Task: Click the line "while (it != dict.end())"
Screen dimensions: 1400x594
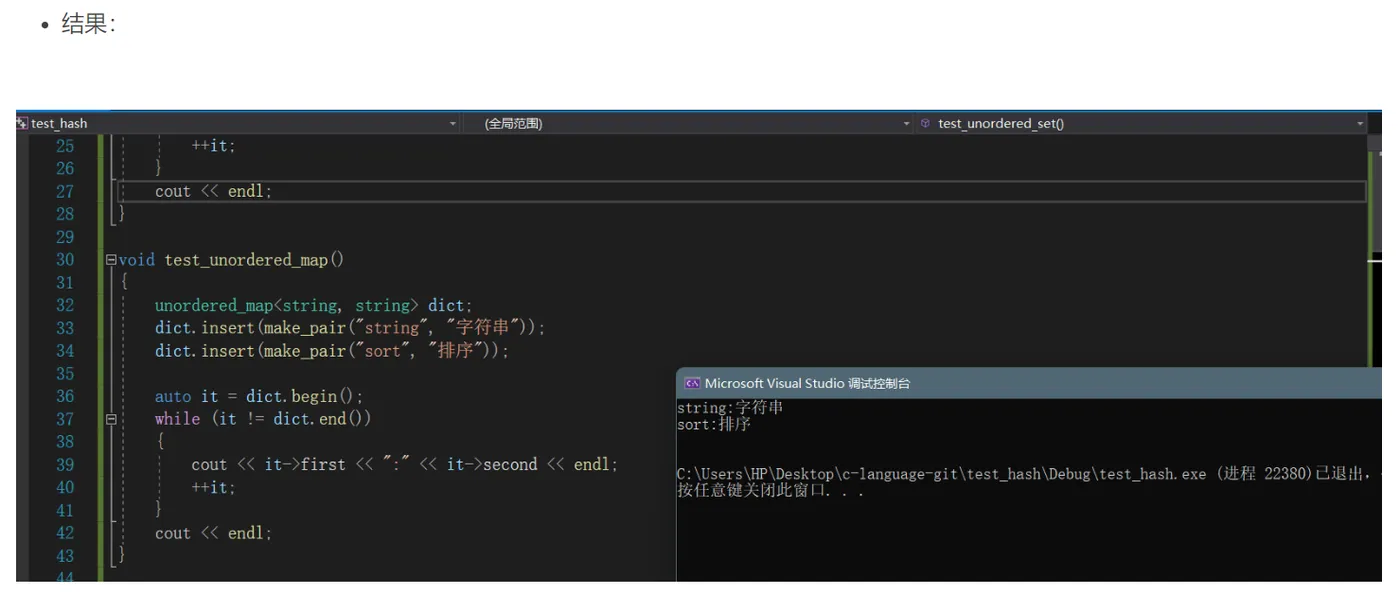Action: tap(263, 419)
